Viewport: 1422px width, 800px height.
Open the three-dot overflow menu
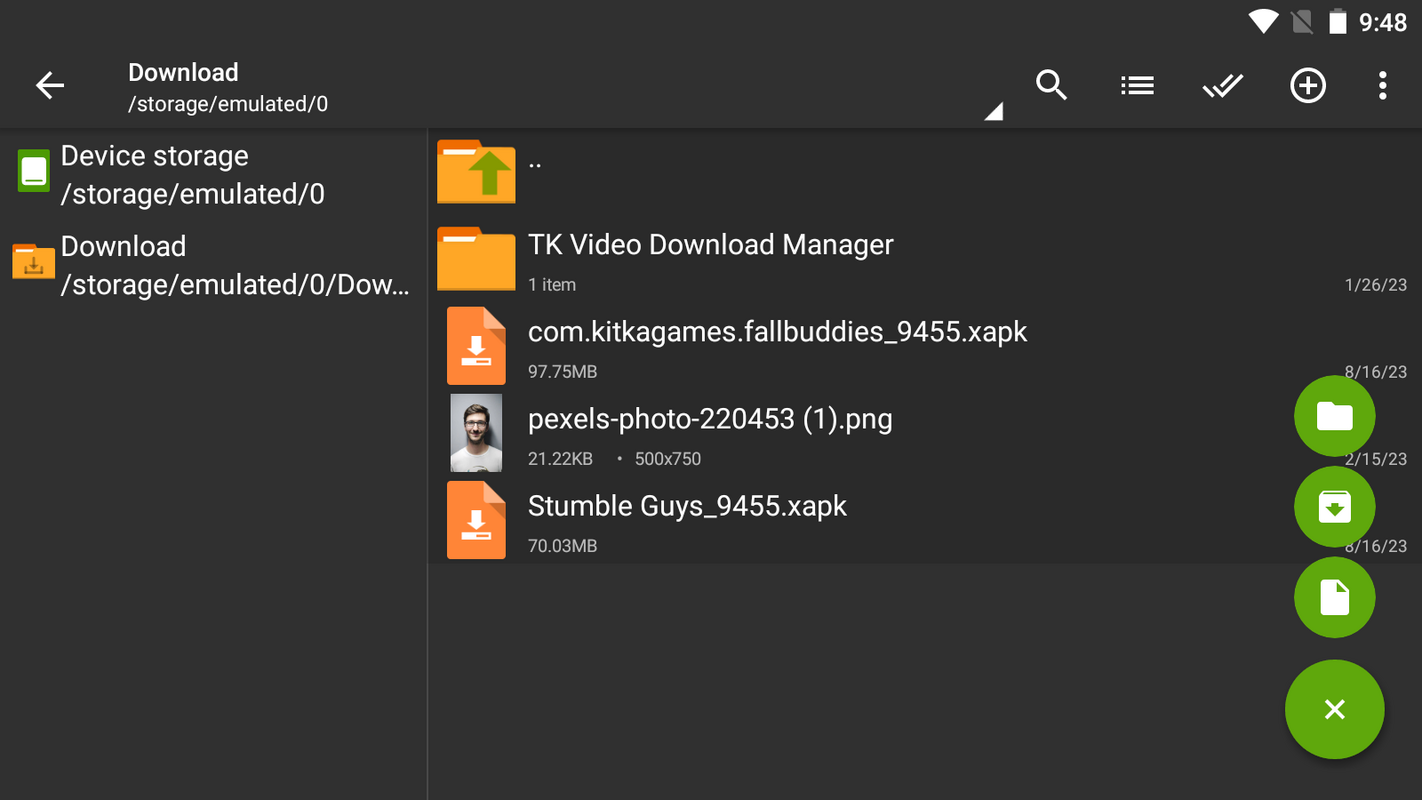pos(1382,86)
